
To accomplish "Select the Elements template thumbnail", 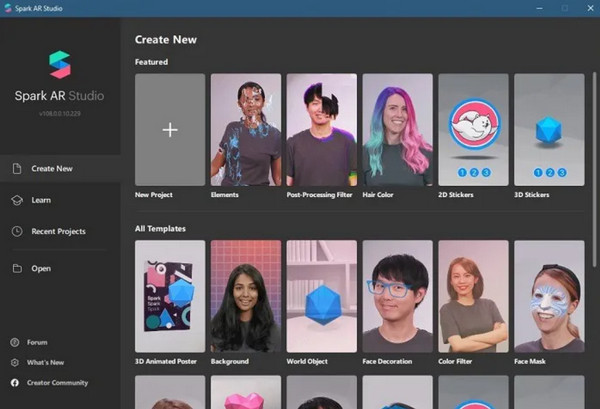I will pos(246,130).
